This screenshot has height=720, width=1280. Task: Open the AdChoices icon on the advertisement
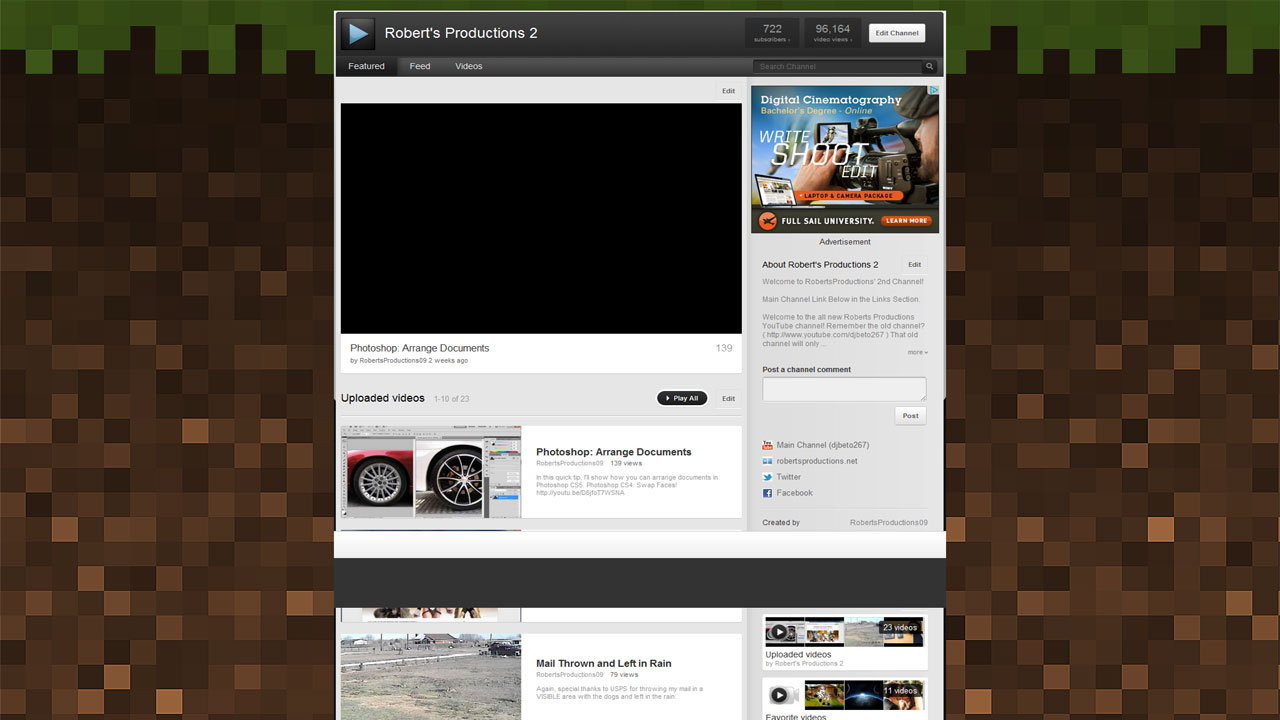(933, 91)
